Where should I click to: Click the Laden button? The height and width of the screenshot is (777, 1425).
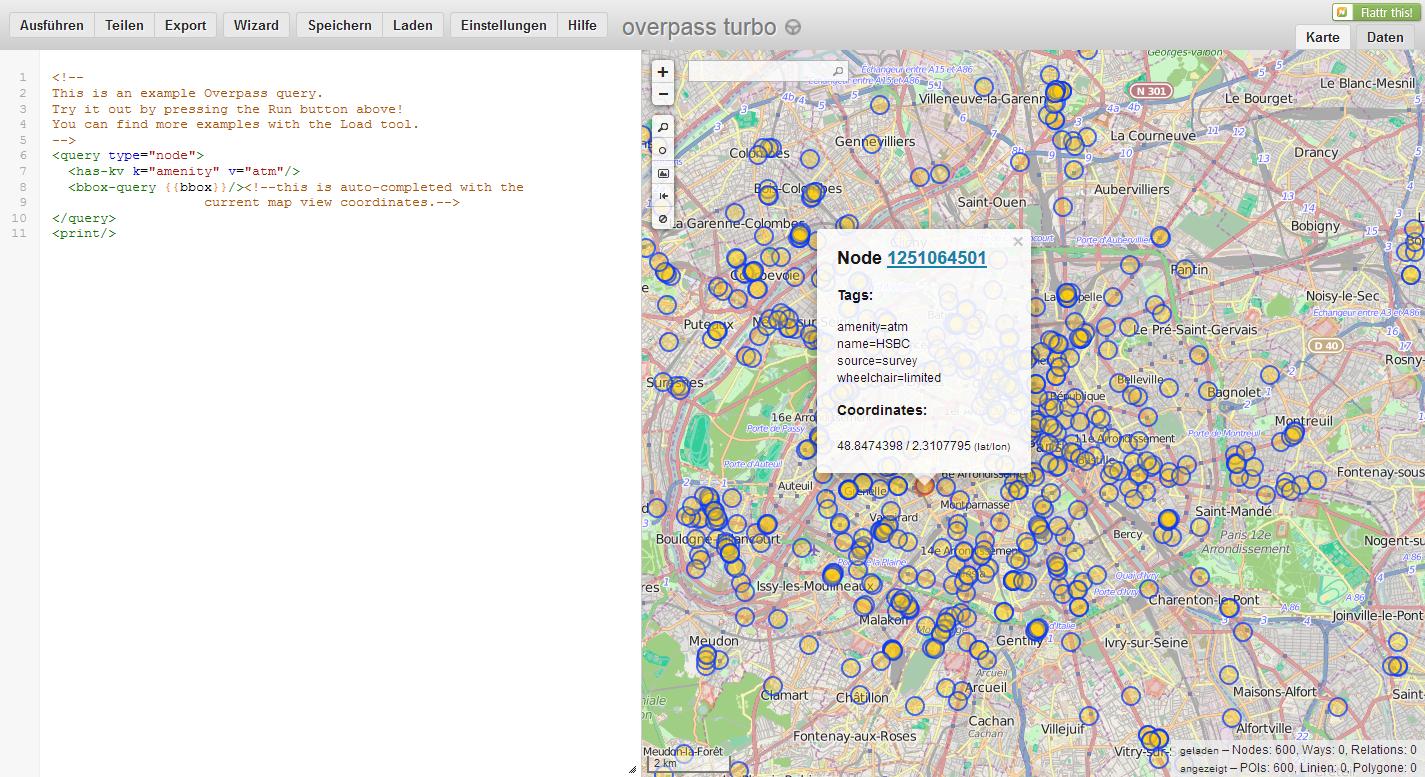tap(413, 25)
